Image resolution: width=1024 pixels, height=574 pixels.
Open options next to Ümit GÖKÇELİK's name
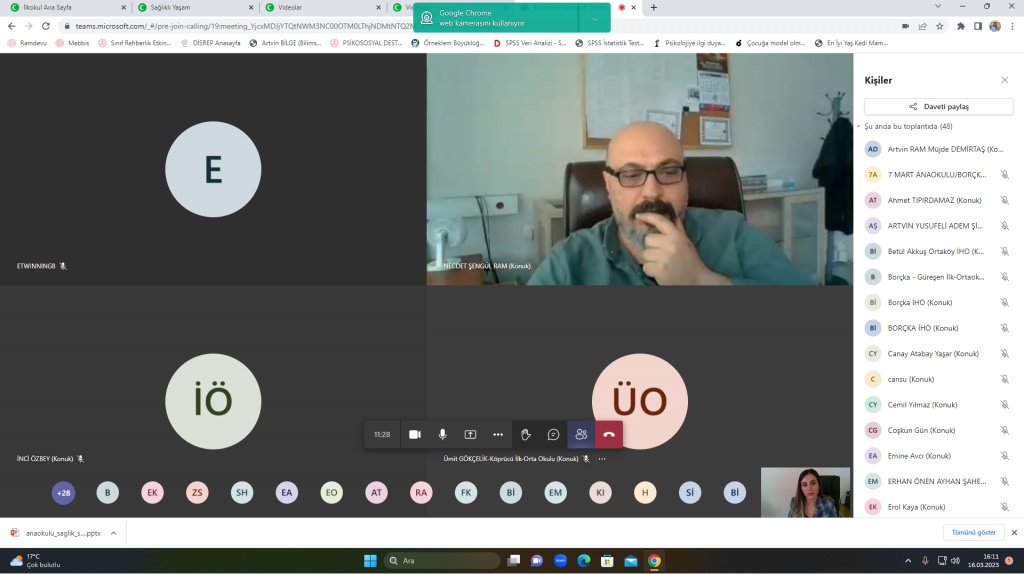[602, 459]
